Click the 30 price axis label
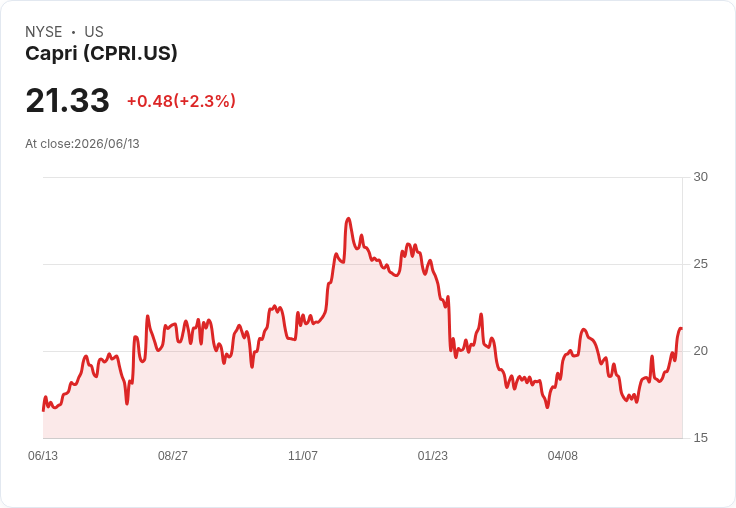Image resolution: width=736 pixels, height=508 pixels. coord(700,177)
